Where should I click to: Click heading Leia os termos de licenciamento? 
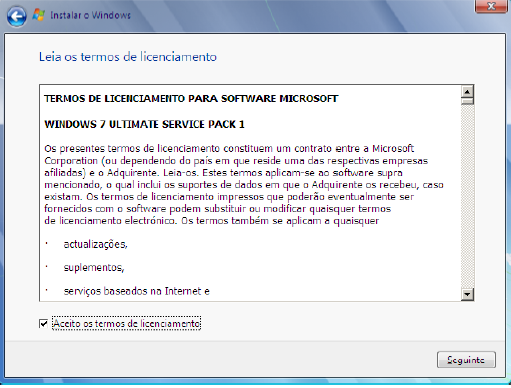click(x=128, y=57)
